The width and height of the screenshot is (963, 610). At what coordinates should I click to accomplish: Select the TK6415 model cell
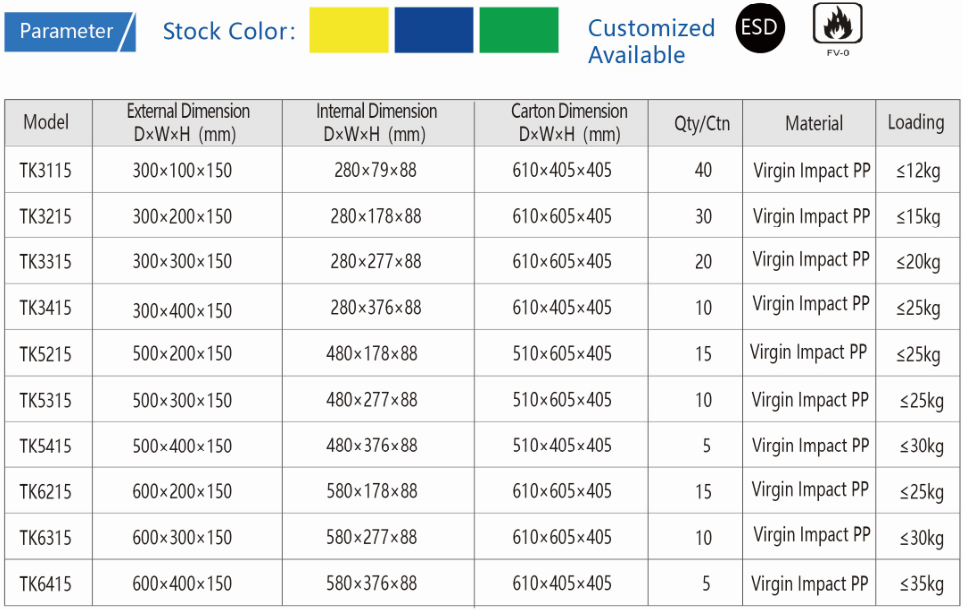point(46,584)
